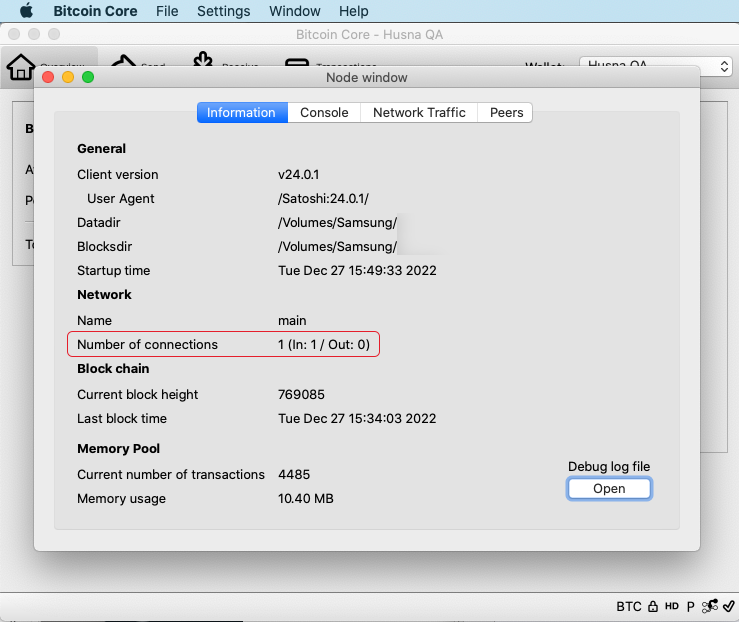Click the Memory usage label
The image size is (739, 622).
(122, 499)
